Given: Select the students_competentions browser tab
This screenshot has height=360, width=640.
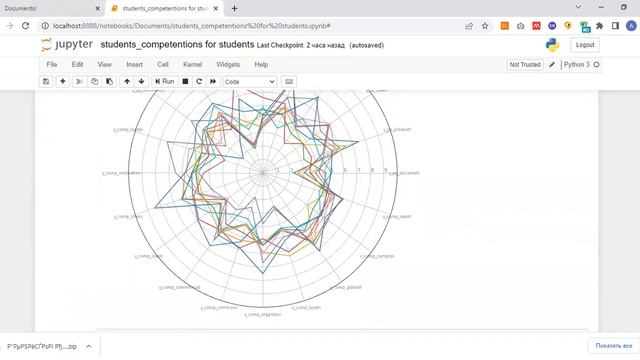Looking at the screenshot, I should point(165,8).
